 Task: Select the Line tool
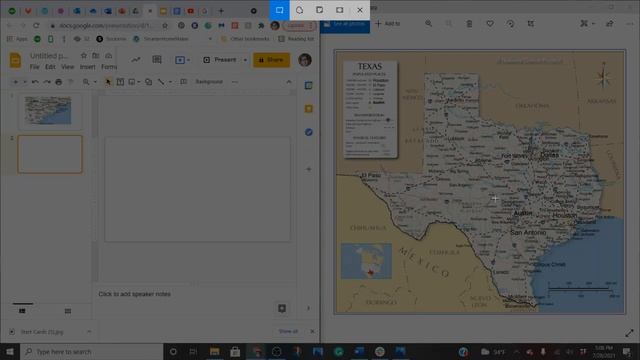162,82
